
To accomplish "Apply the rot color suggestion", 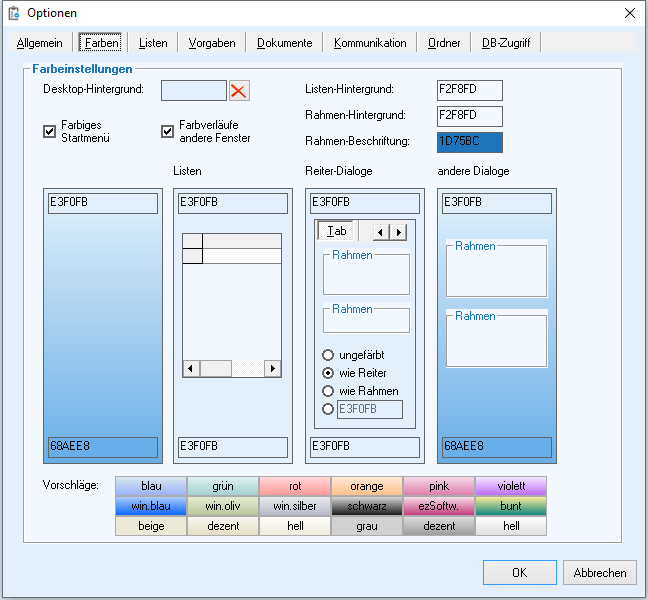I will (x=295, y=486).
